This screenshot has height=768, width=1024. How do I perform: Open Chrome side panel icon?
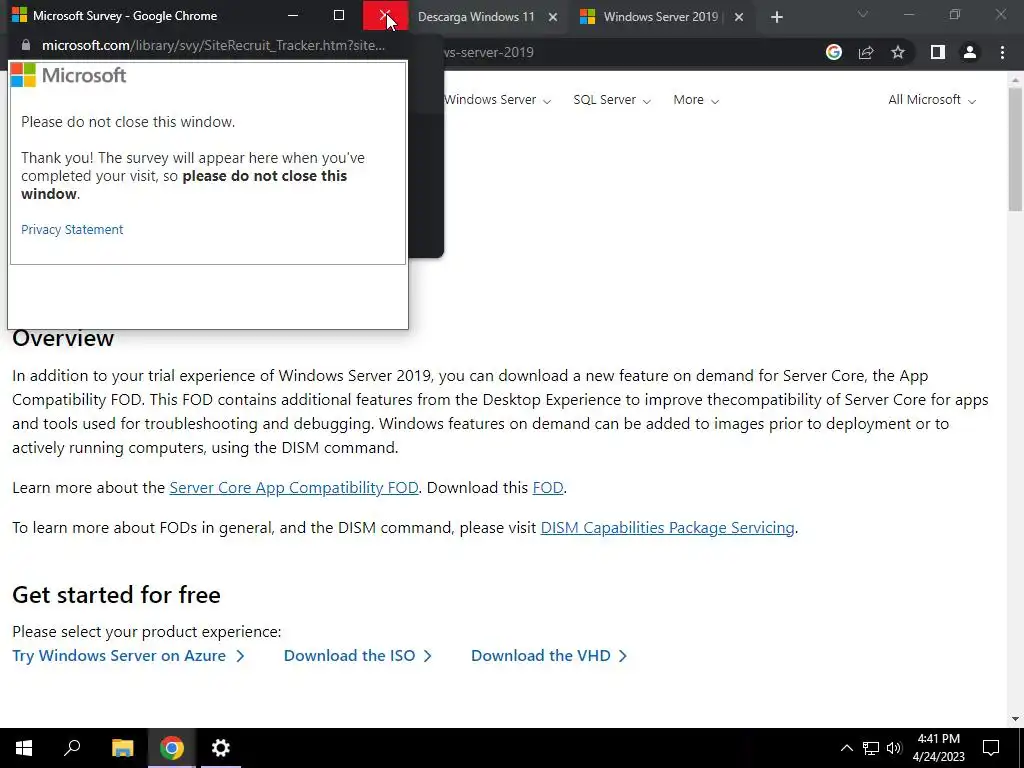tap(938, 52)
